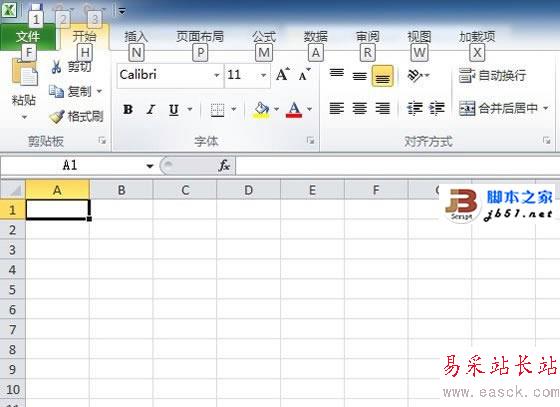Open the borders dropdown arrow
This screenshot has width=560, height=407.
click(x=234, y=109)
